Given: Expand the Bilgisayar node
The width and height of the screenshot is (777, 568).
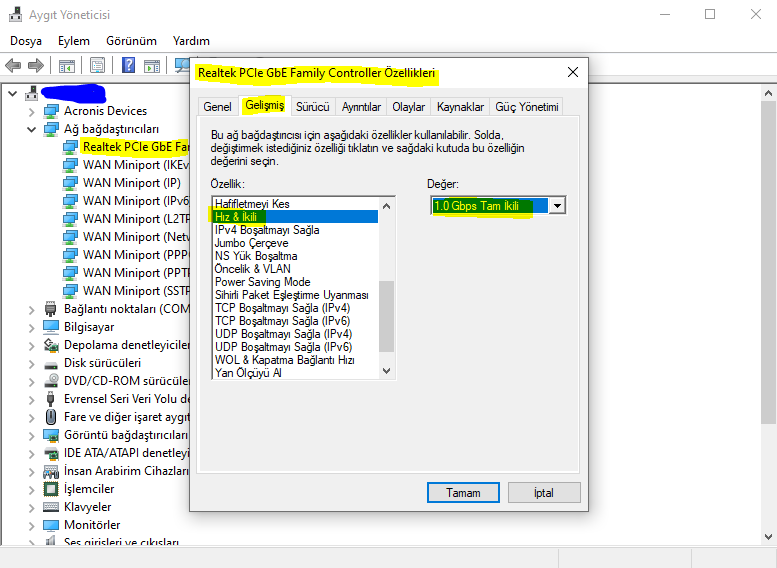Looking at the screenshot, I should coord(32,328).
